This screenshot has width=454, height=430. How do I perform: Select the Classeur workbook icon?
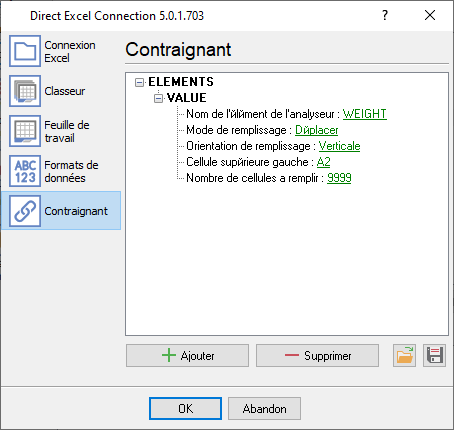pyautogui.click(x=25, y=91)
